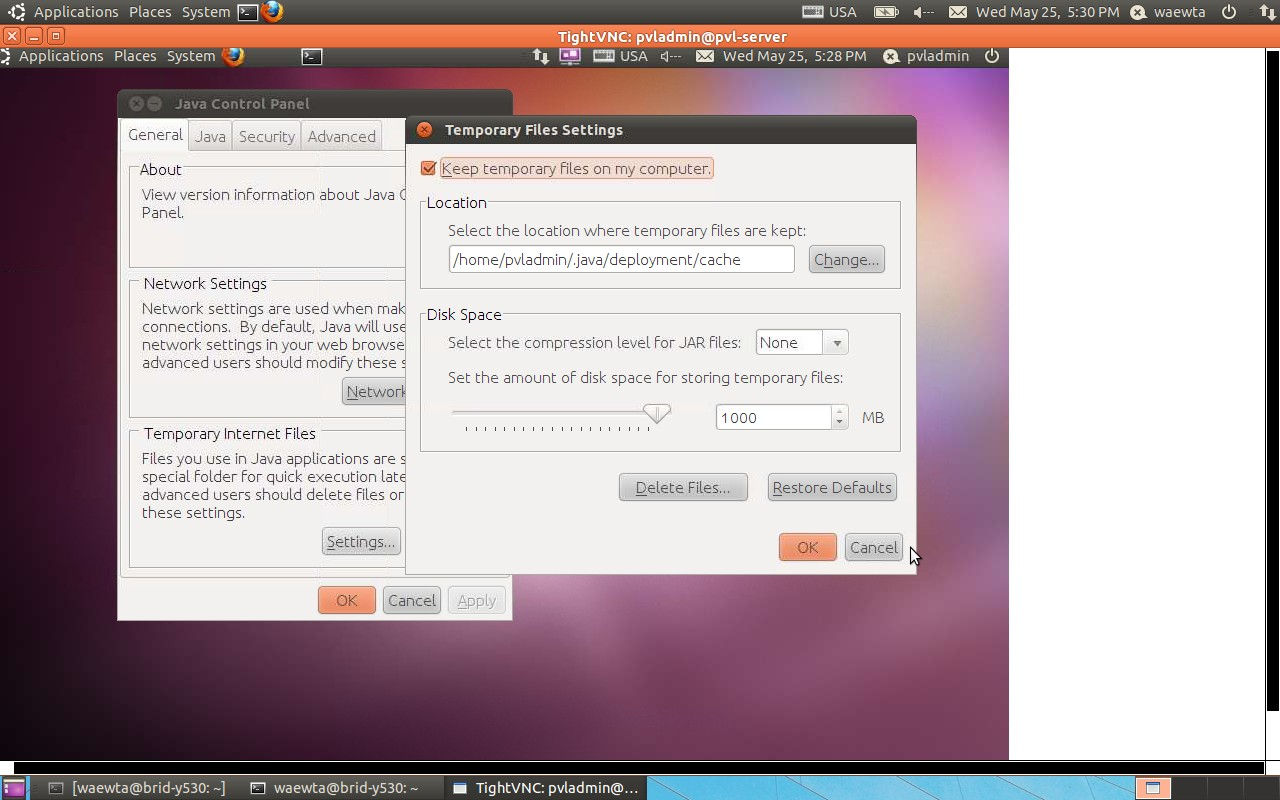Open local panel volume control icon
The height and width of the screenshot is (800, 1280).
click(x=923, y=12)
